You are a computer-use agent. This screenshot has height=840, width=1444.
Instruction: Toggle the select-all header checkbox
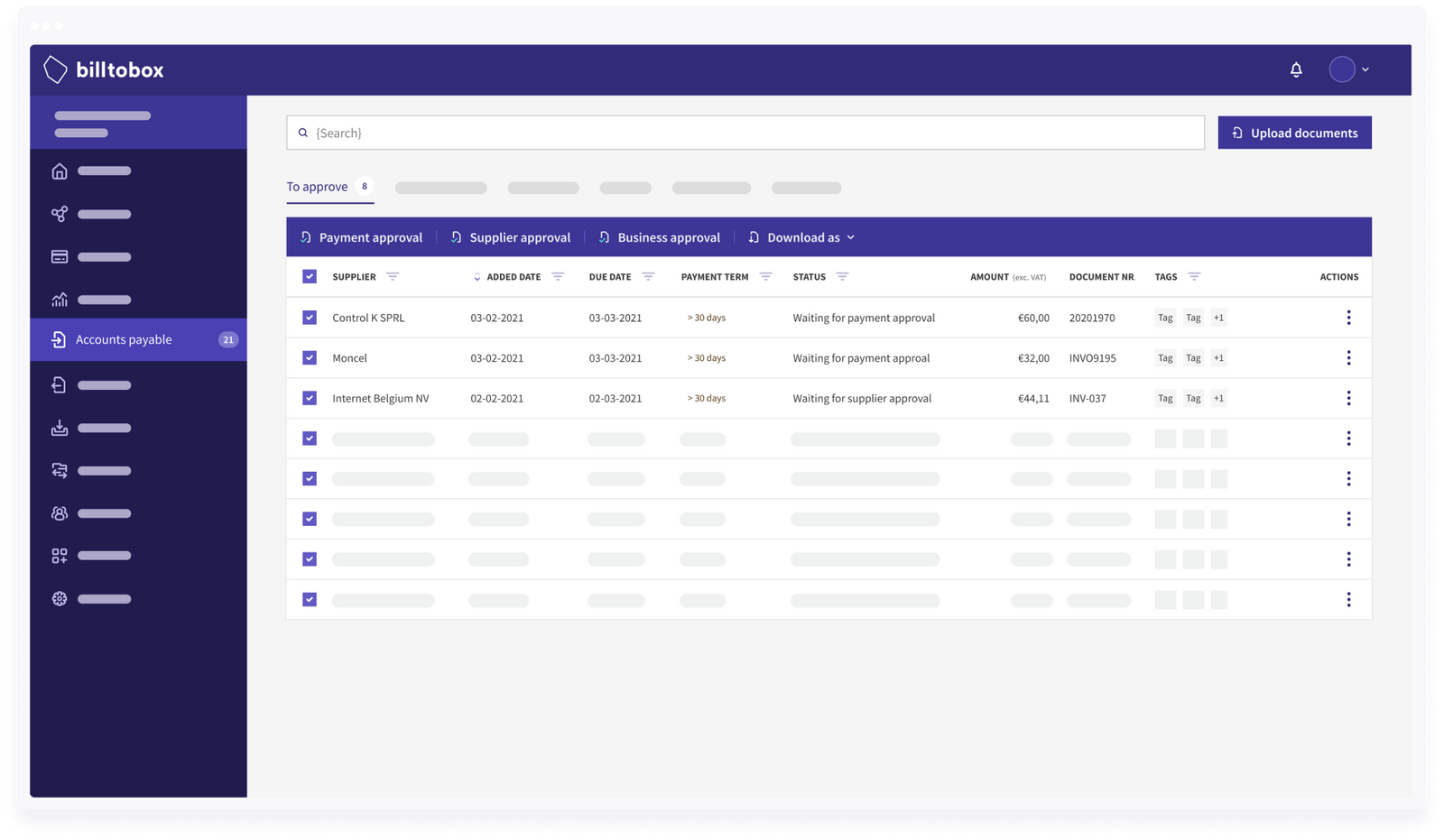click(310, 277)
